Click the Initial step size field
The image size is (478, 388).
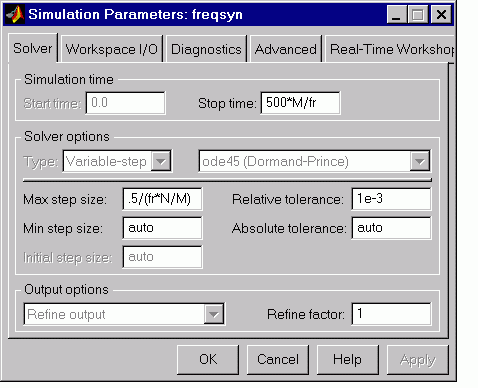pos(162,257)
